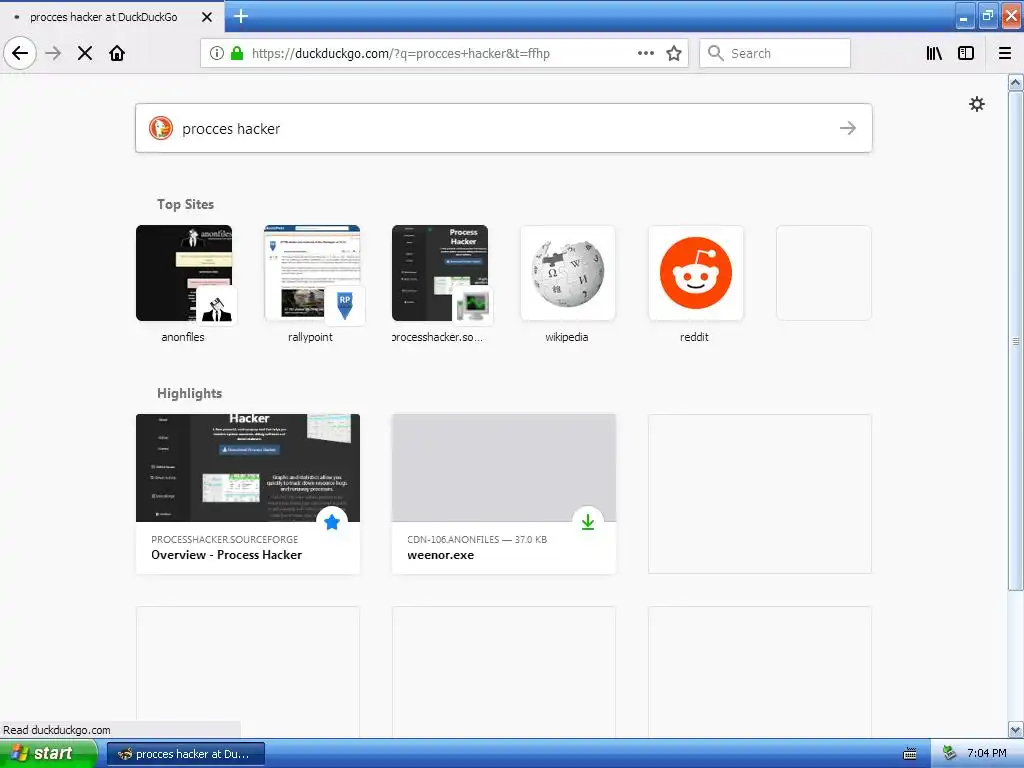The height and width of the screenshot is (768, 1024).
Task: Click the 7:04 PM taskbar clock
Action: coord(987,754)
